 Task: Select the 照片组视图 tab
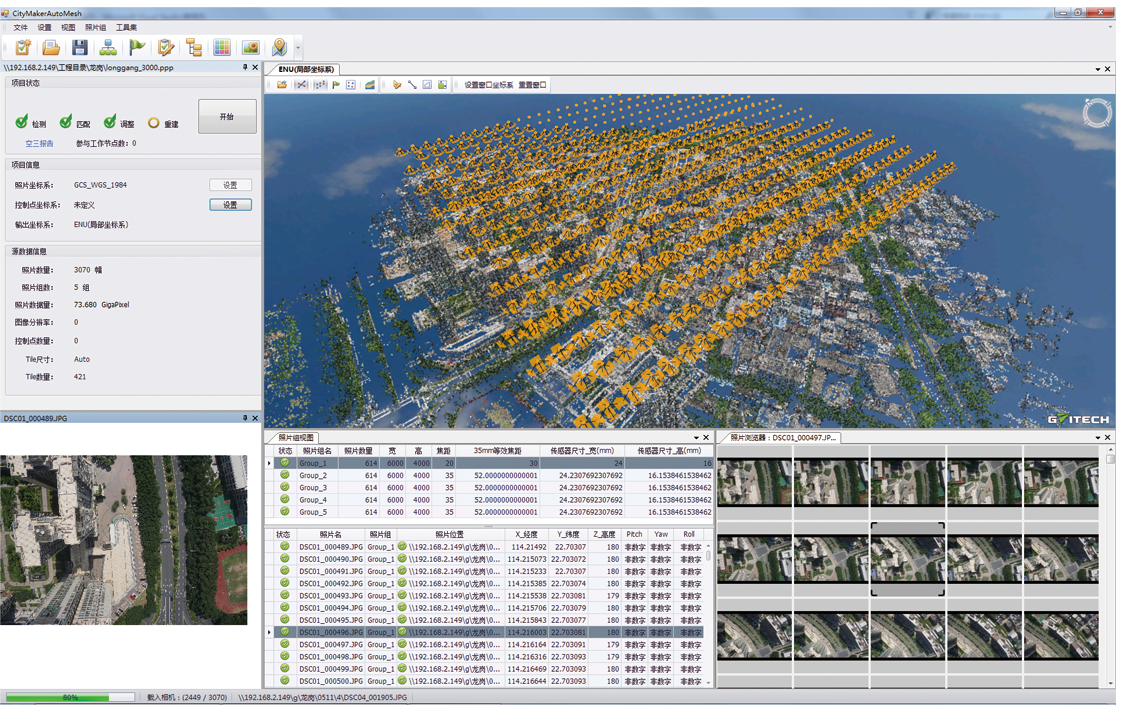coord(296,438)
